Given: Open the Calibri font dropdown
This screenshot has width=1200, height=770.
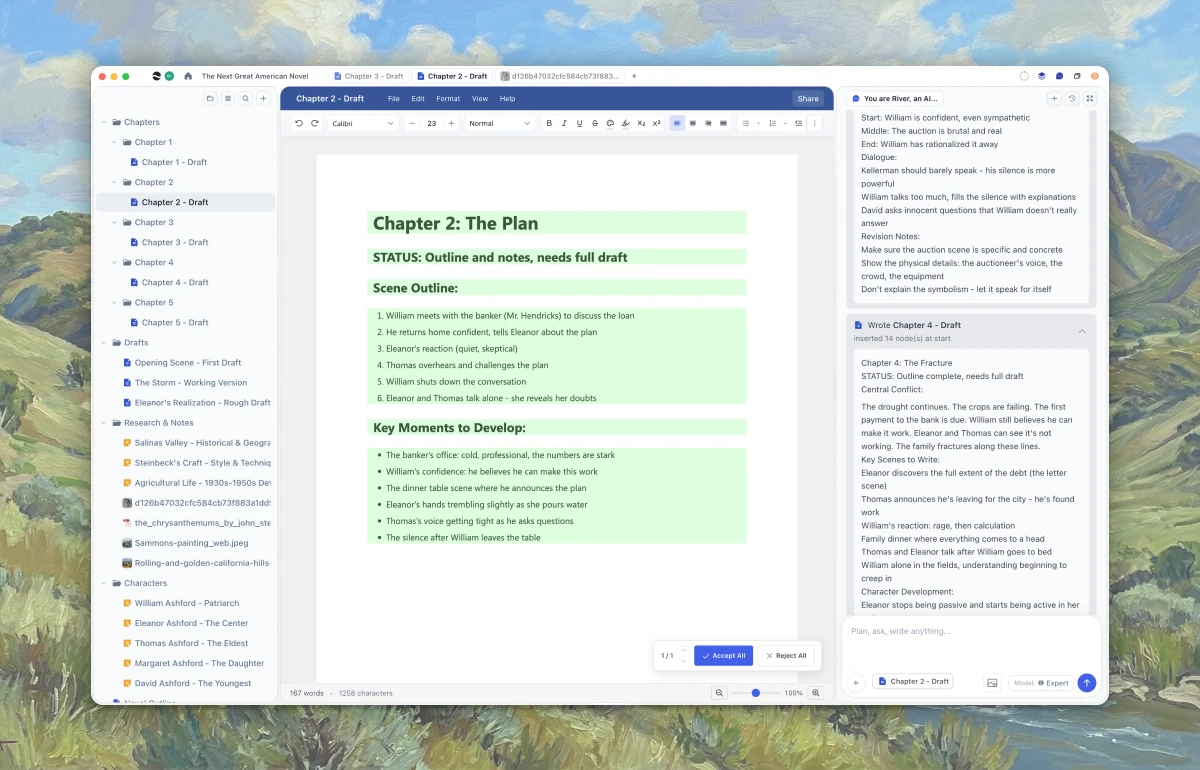Looking at the screenshot, I should click(x=363, y=123).
